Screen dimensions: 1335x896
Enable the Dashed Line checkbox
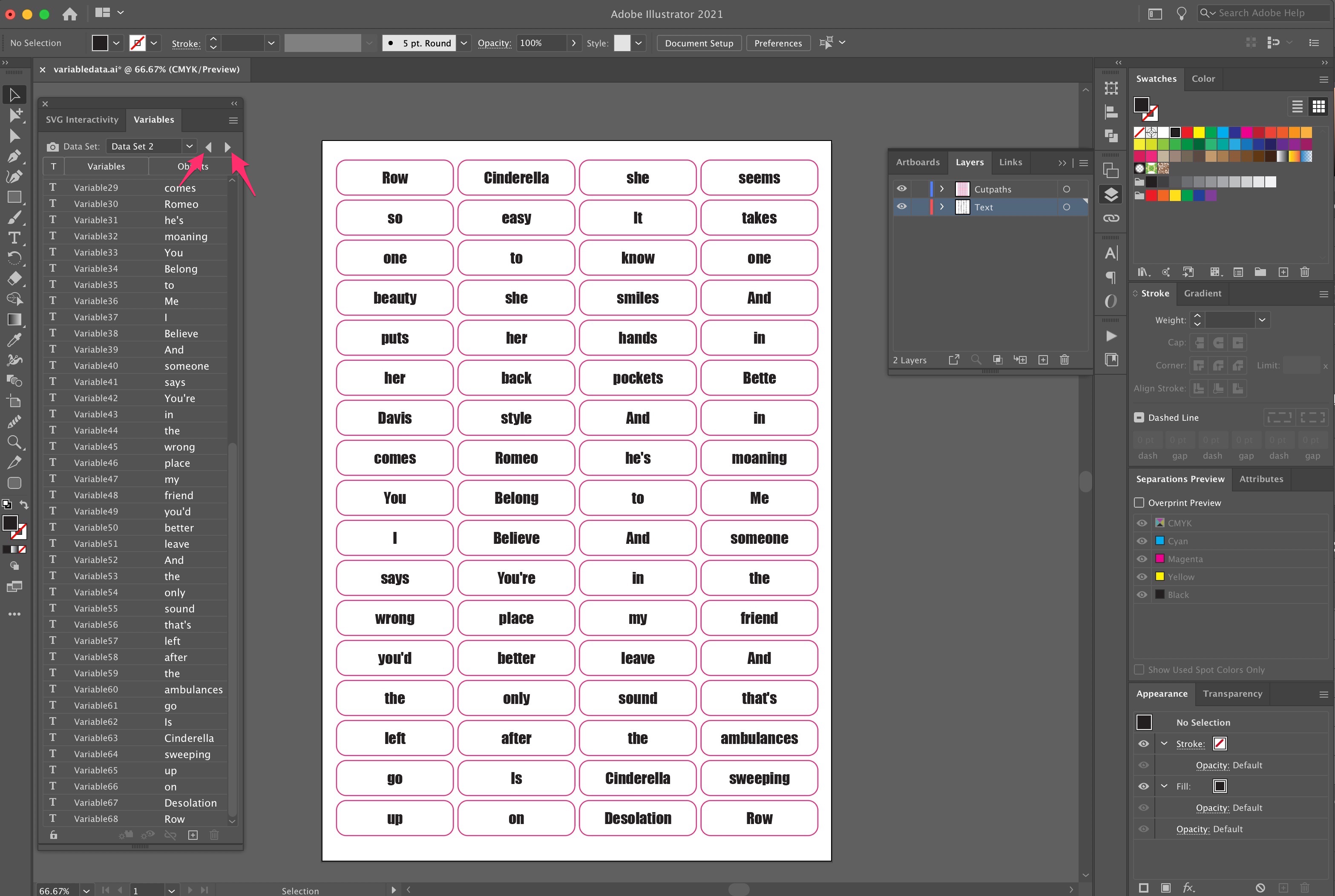(x=1138, y=417)
